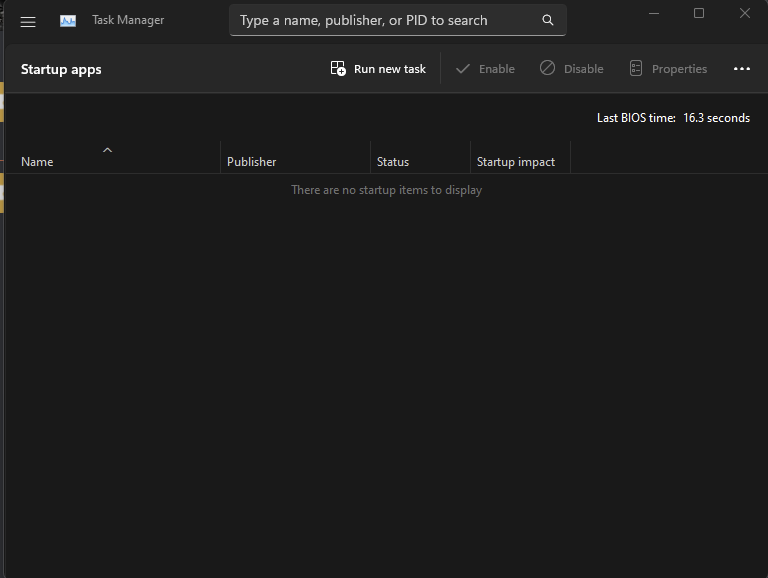Click the Startup apps heading
768x578 pixels.
[x=61, y=70]
